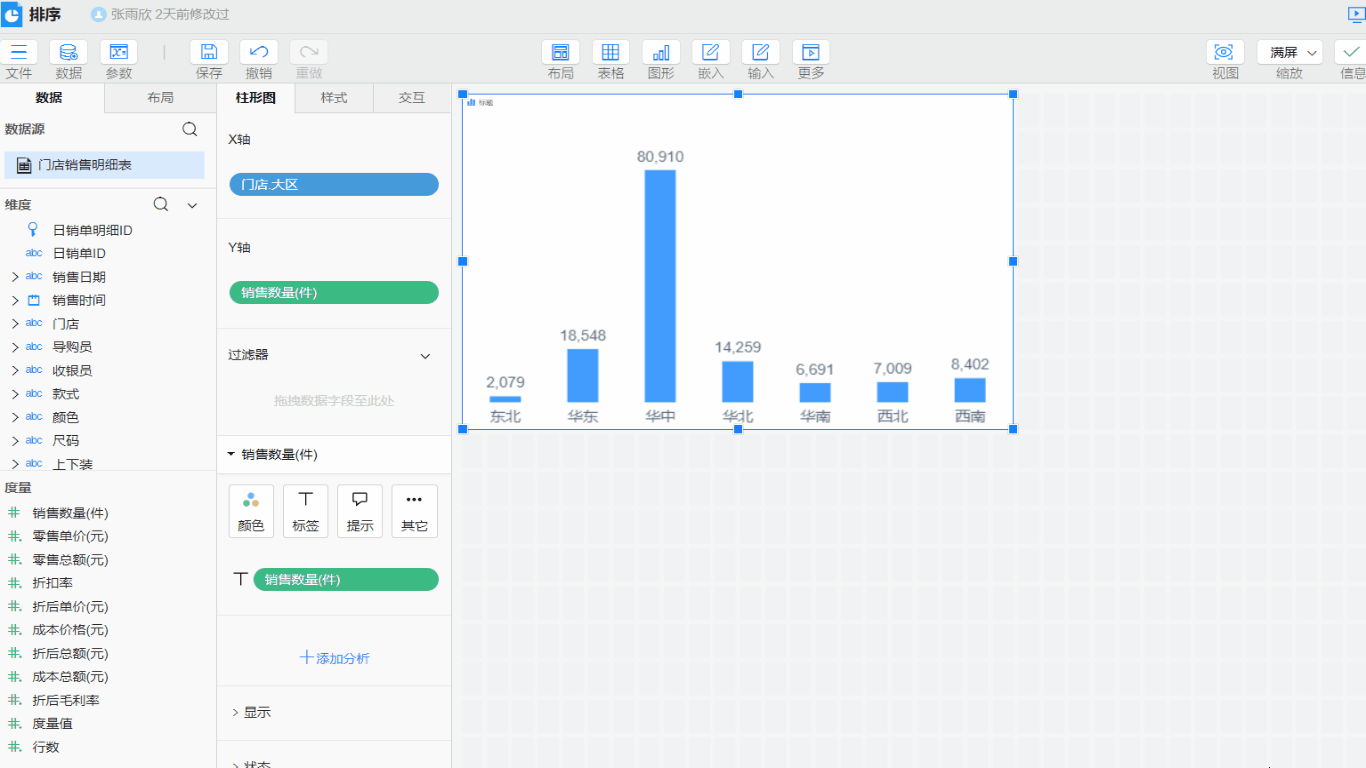Click the Label (标签) settings button
Image resolution: width=1366 pixels, height=768 pixels.
pyautogui.click(x=305, y=511)
